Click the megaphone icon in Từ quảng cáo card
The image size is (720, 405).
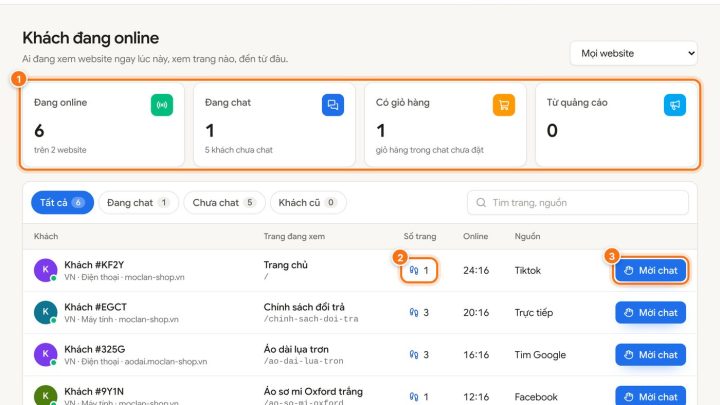pyautogui.click(x=675, y=105)
